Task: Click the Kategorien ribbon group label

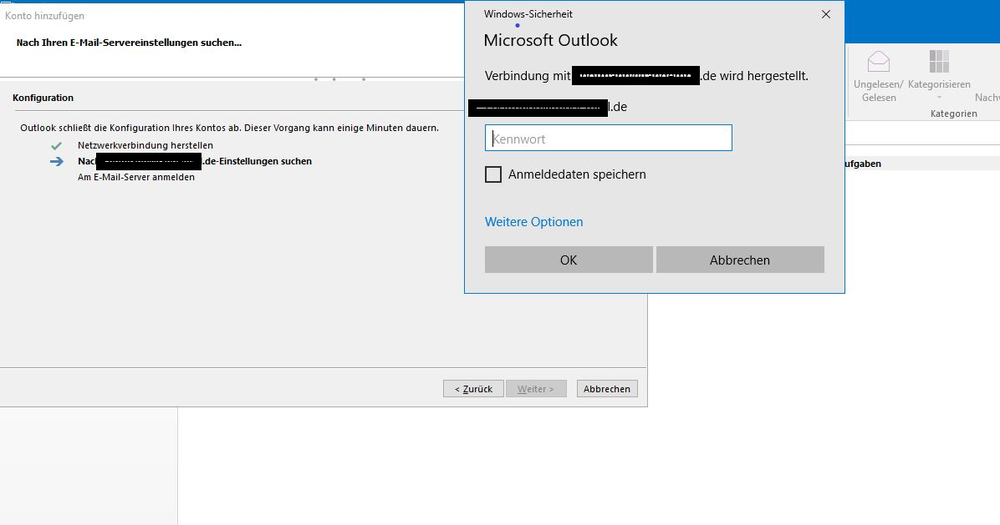Action: [x=953, y=114]
